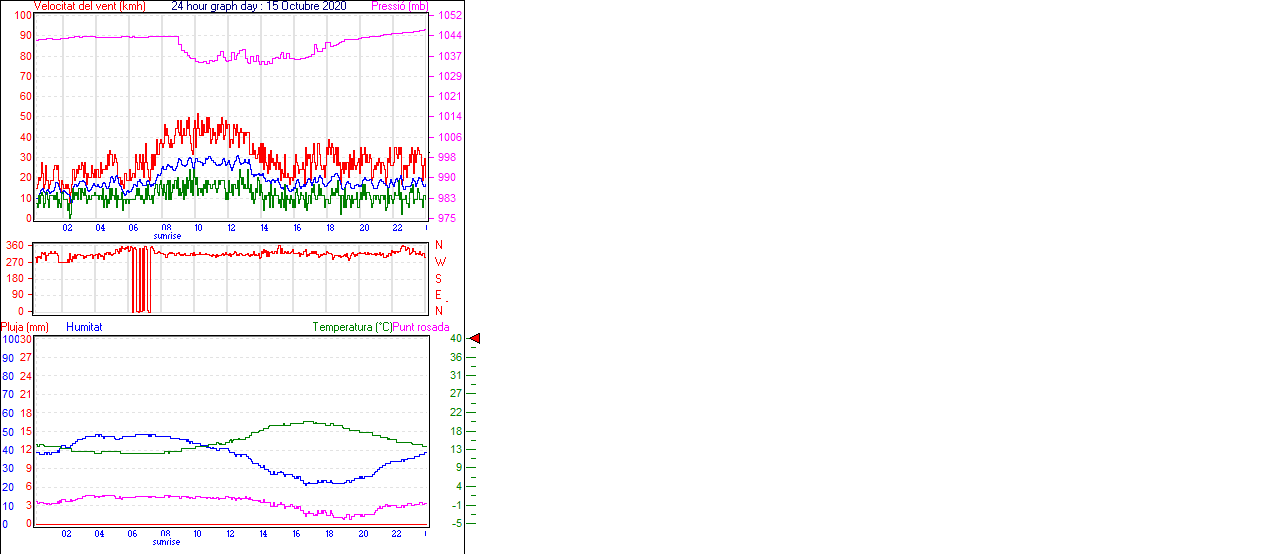The image size is (1280, 554).
Task: Click the 975 pressure axis value
Action: pyautogui.click(x=447, y=218)
